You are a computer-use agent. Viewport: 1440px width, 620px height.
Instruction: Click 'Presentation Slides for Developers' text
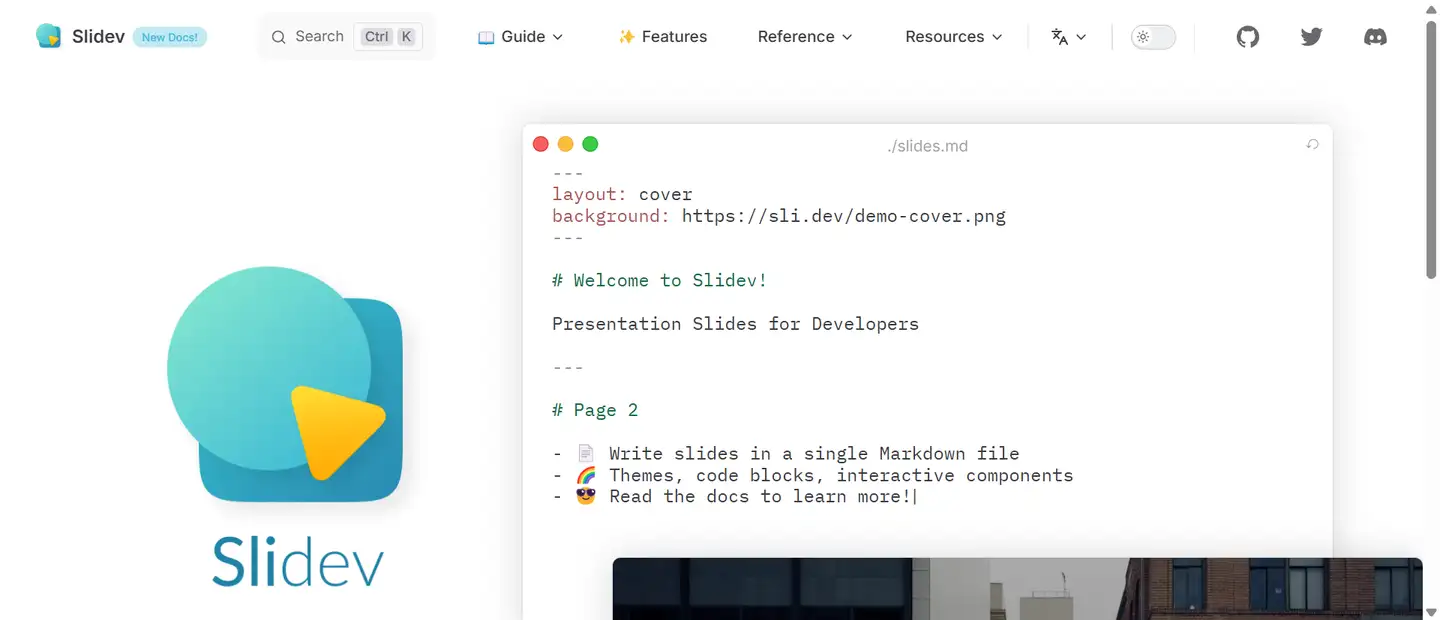735,324
